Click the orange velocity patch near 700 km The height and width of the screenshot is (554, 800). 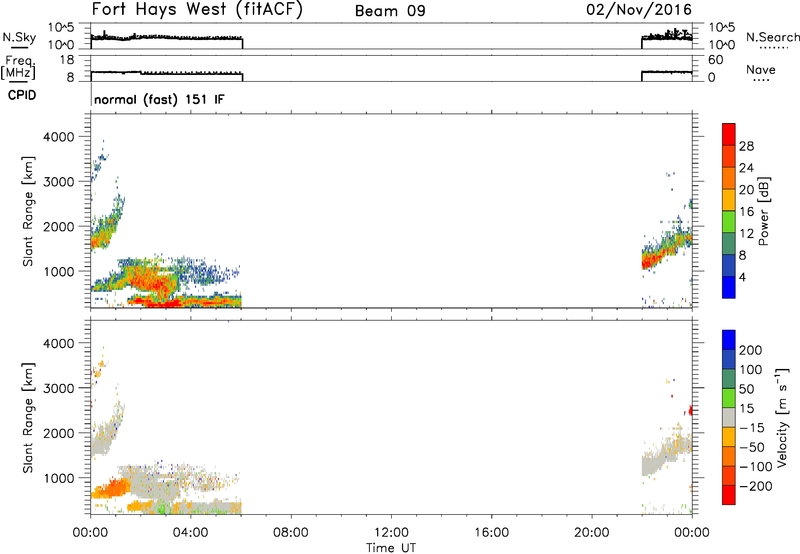(111, 489)
